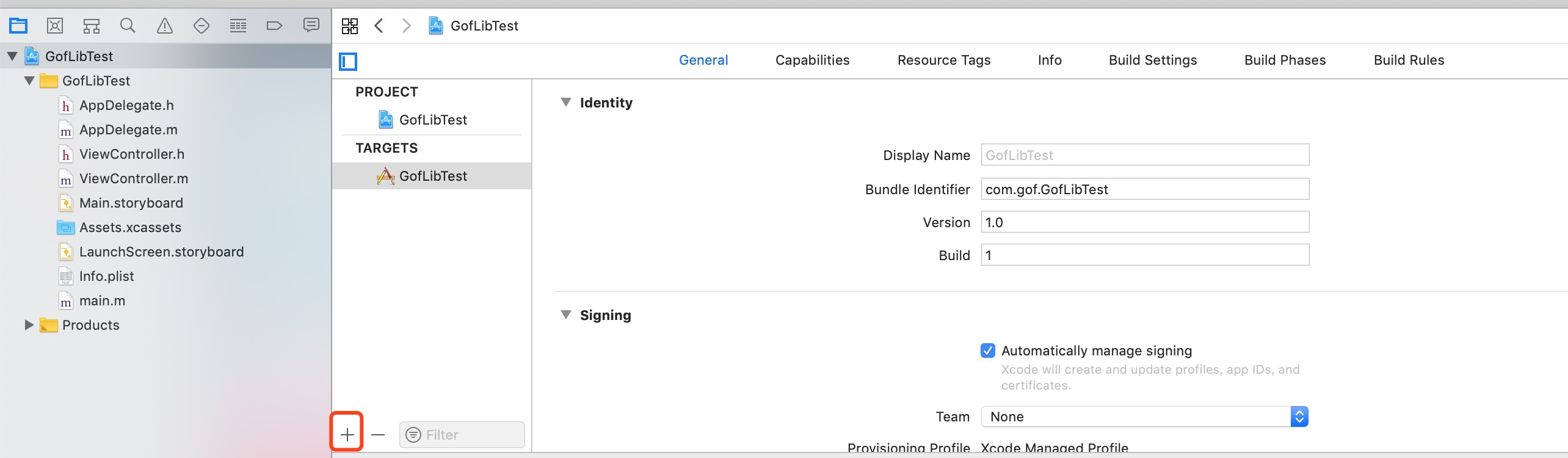Switch to the Build Rules tab

coord(1409,60)
